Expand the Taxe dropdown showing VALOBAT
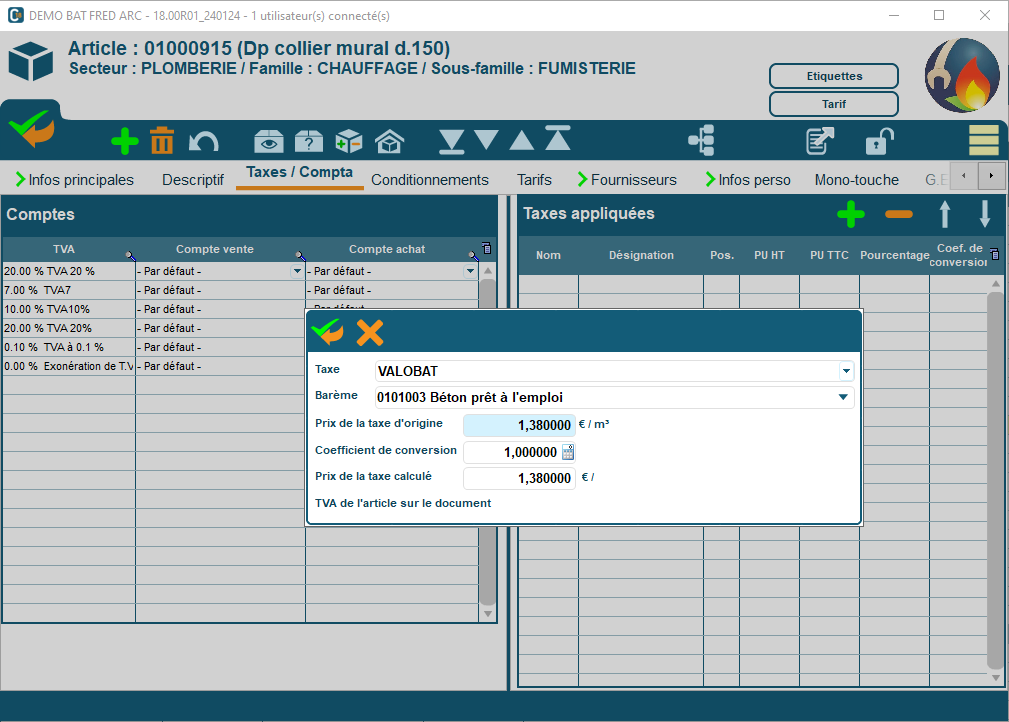 (x=846, y=371)
